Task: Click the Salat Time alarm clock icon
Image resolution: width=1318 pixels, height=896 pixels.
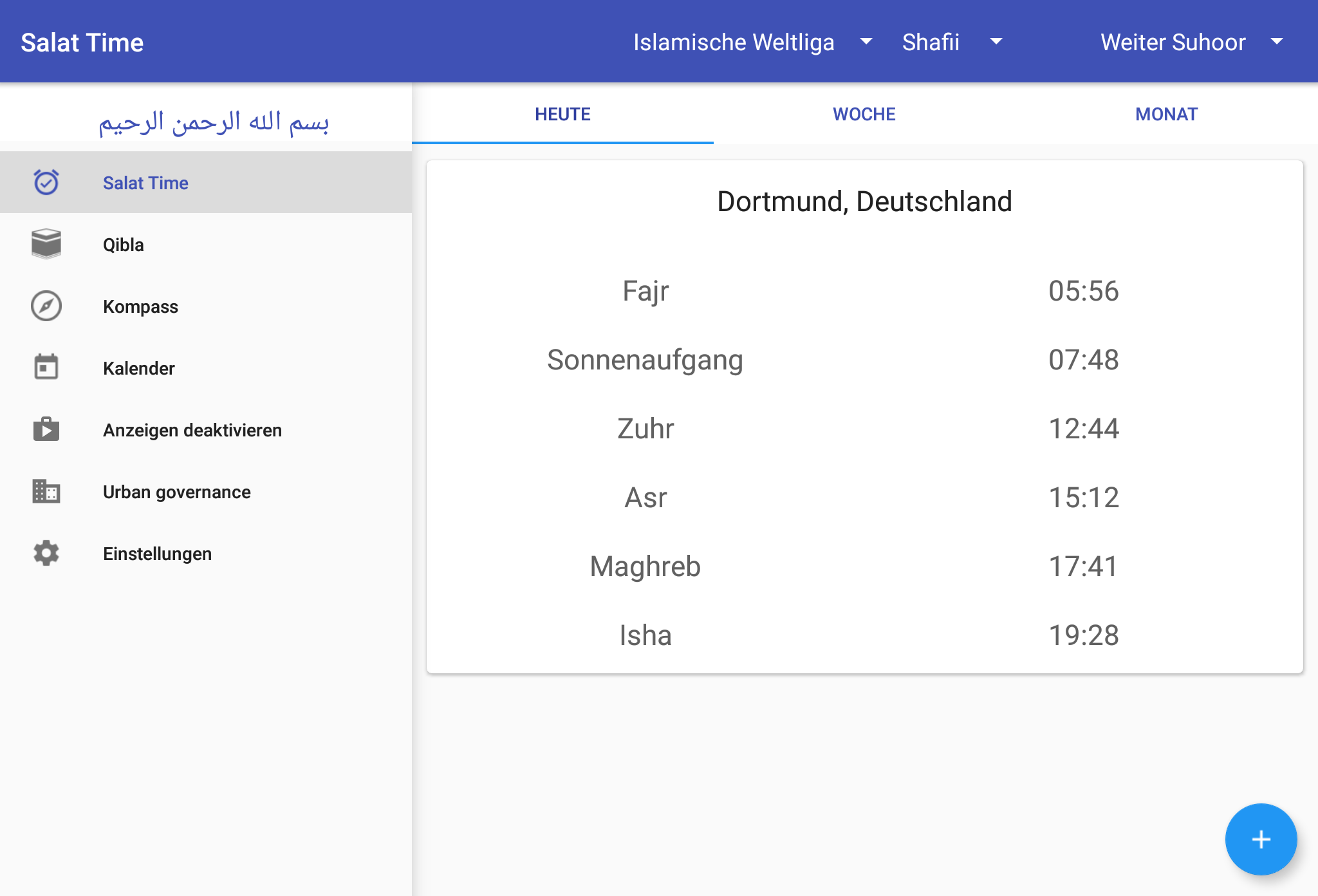Action: tap(46, 182)
